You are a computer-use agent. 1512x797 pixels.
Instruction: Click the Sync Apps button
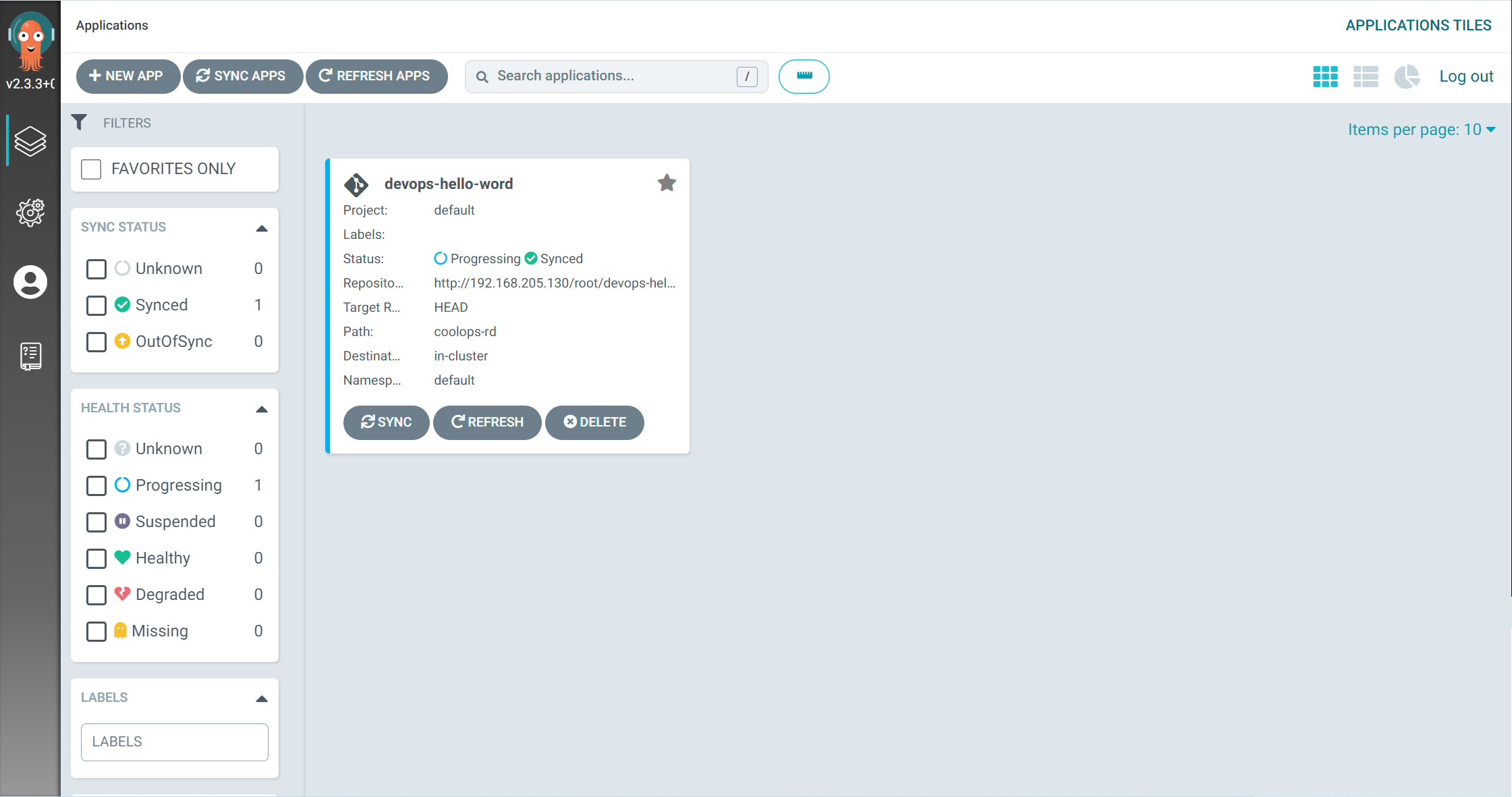tap(242, 76)
